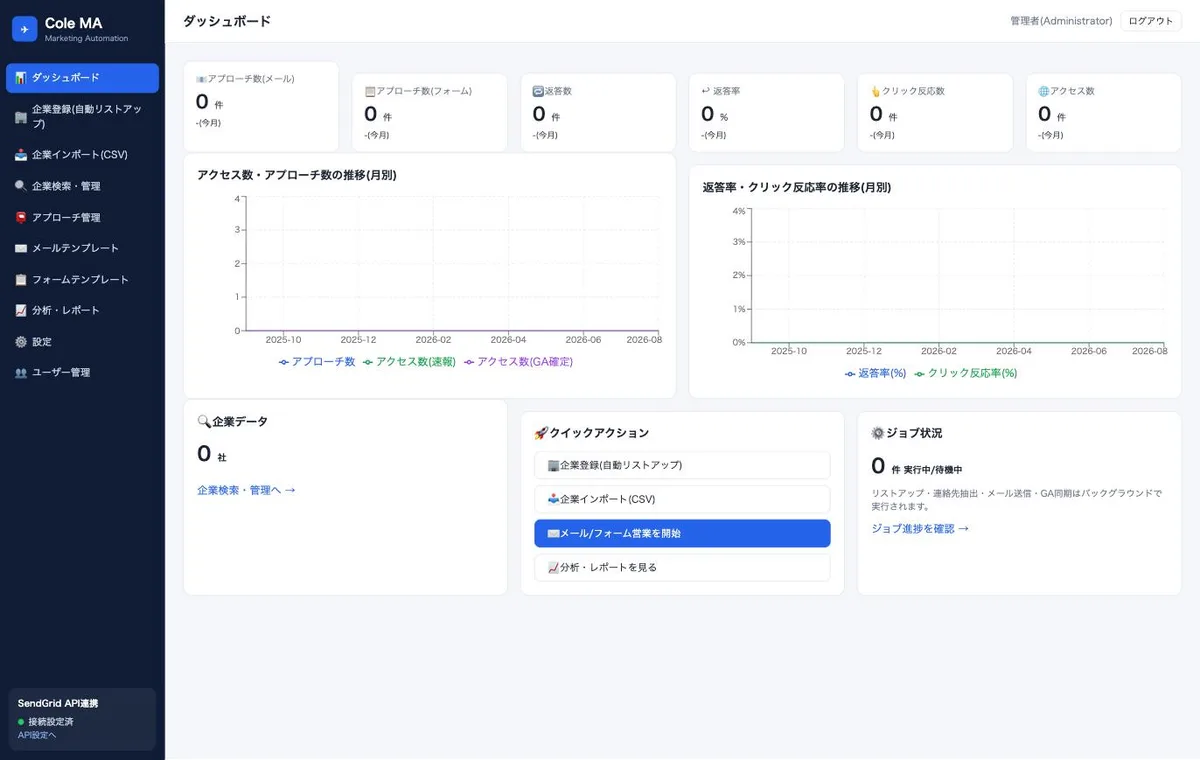Go to 企業検索・管理 in the sidebar
This screenshot has height=760, width=1200.
pos(82,186)
